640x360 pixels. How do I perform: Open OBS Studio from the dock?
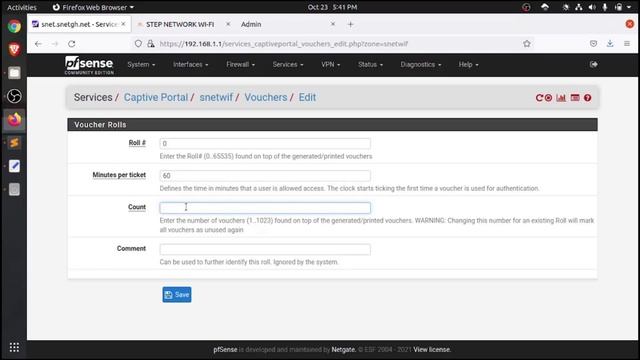coord(14,96)
